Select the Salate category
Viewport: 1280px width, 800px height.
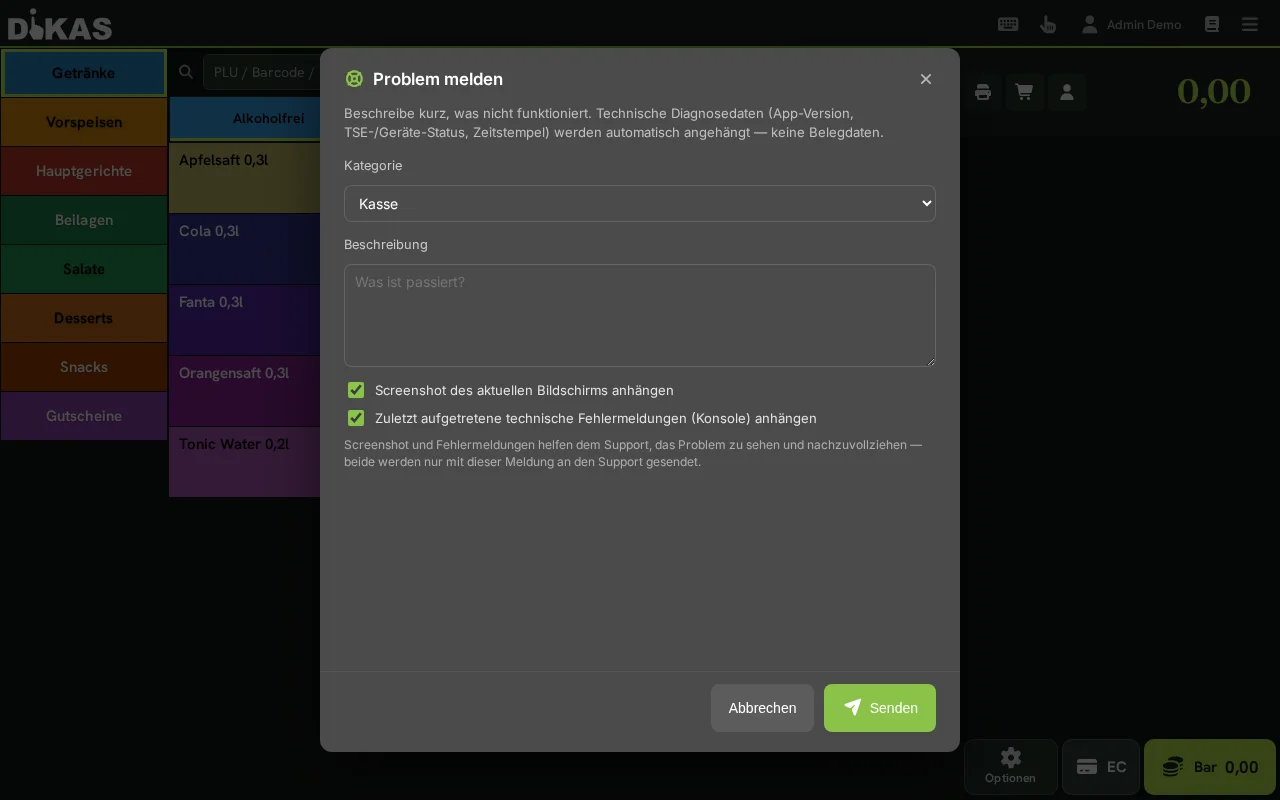84,269
